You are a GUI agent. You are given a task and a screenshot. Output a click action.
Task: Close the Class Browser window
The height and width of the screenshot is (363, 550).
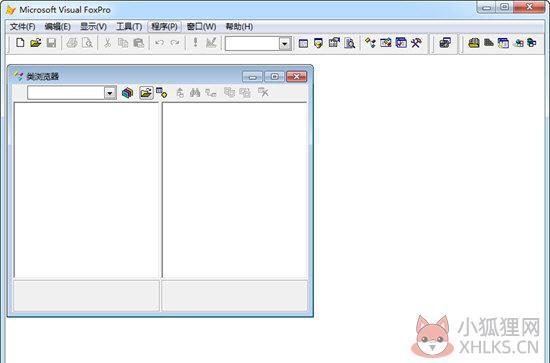[x=296, y=76]
